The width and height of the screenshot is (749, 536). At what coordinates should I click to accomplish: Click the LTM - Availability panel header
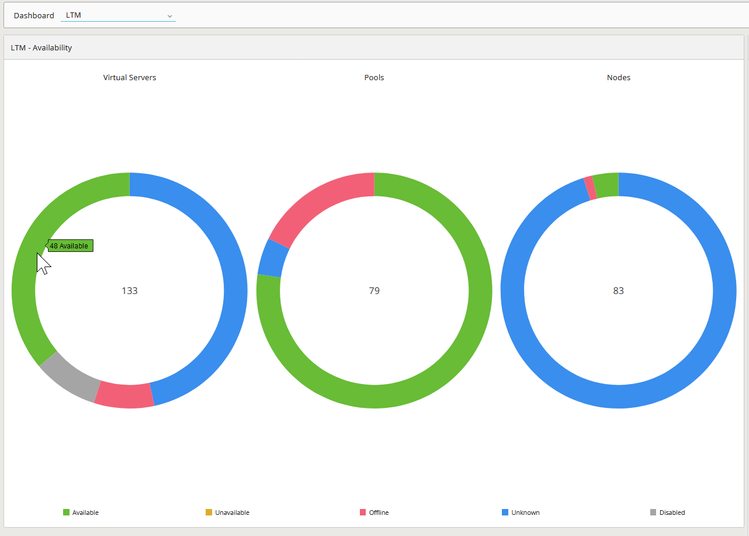click(x=374, y=48)
